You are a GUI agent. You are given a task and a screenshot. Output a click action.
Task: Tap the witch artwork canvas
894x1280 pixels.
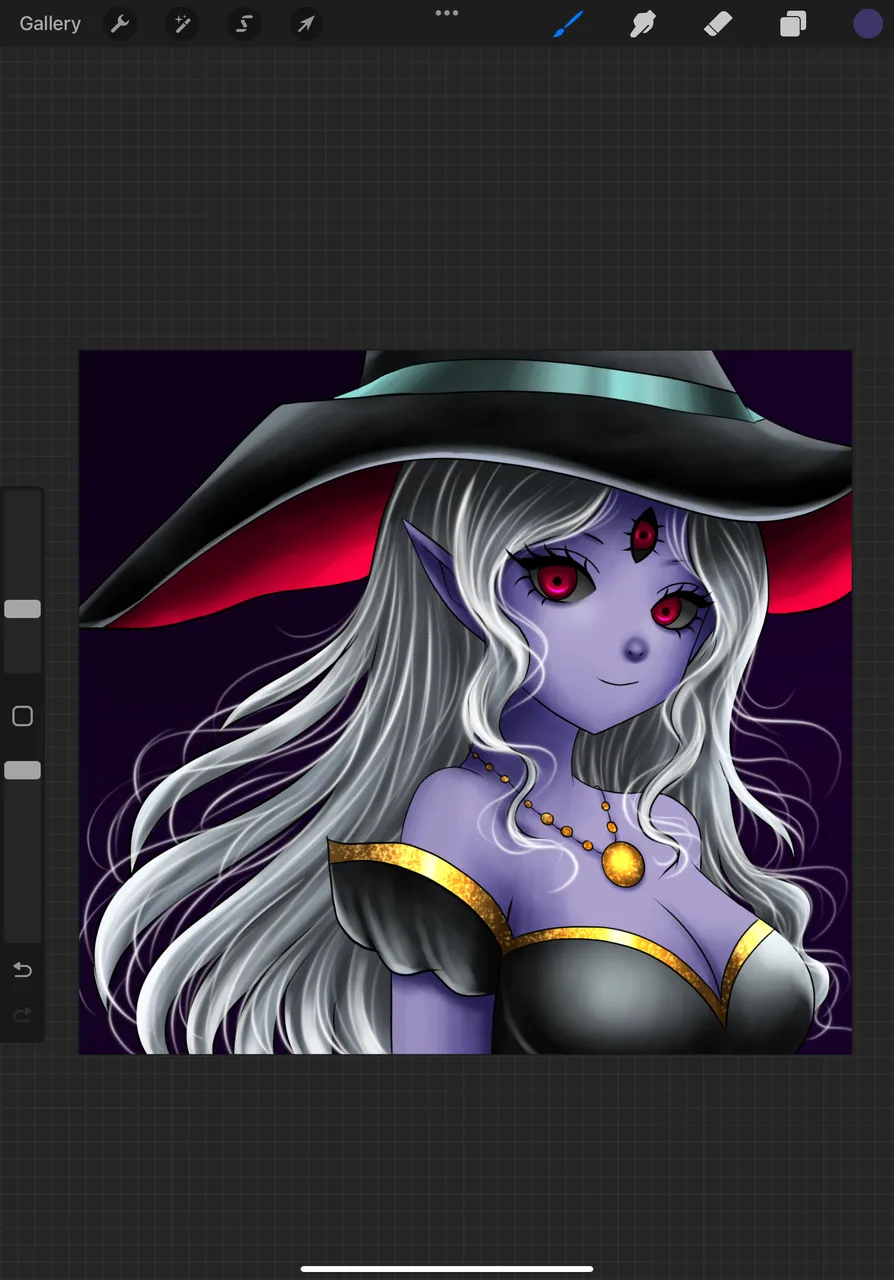tap(465, 702)
